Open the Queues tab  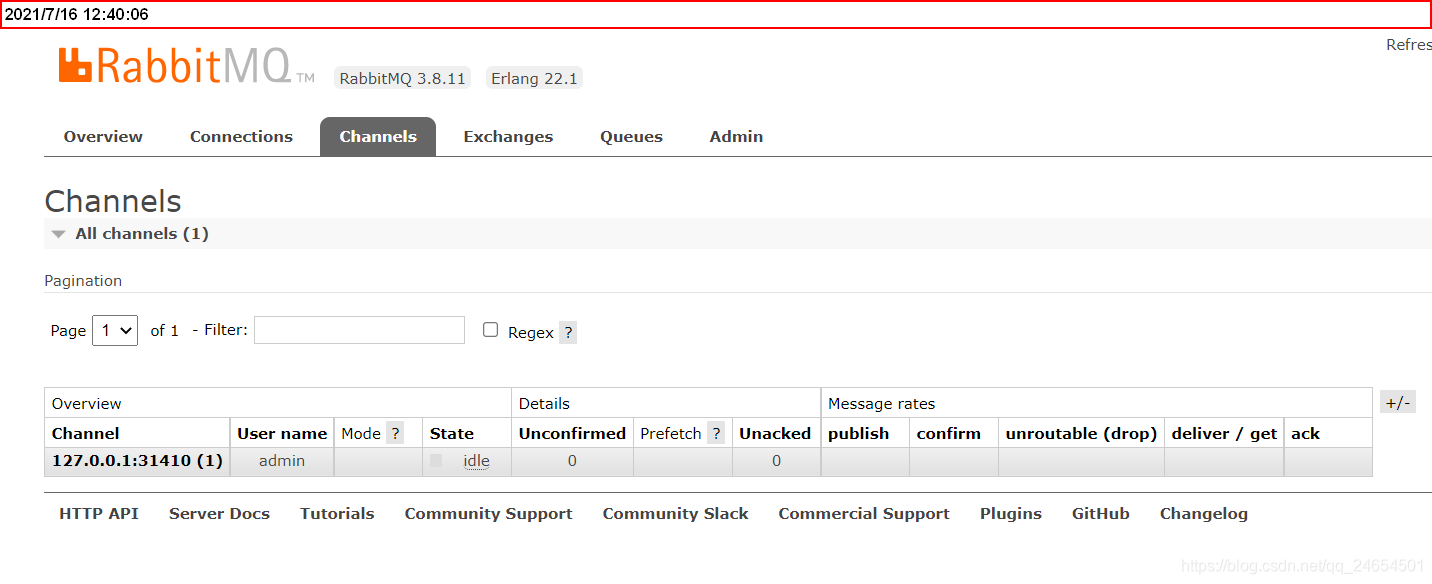[631, 137]
